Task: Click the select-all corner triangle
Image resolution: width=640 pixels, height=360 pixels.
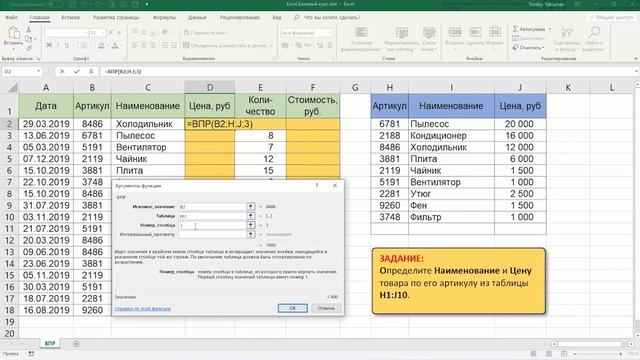Action: (x=13, y=87)
